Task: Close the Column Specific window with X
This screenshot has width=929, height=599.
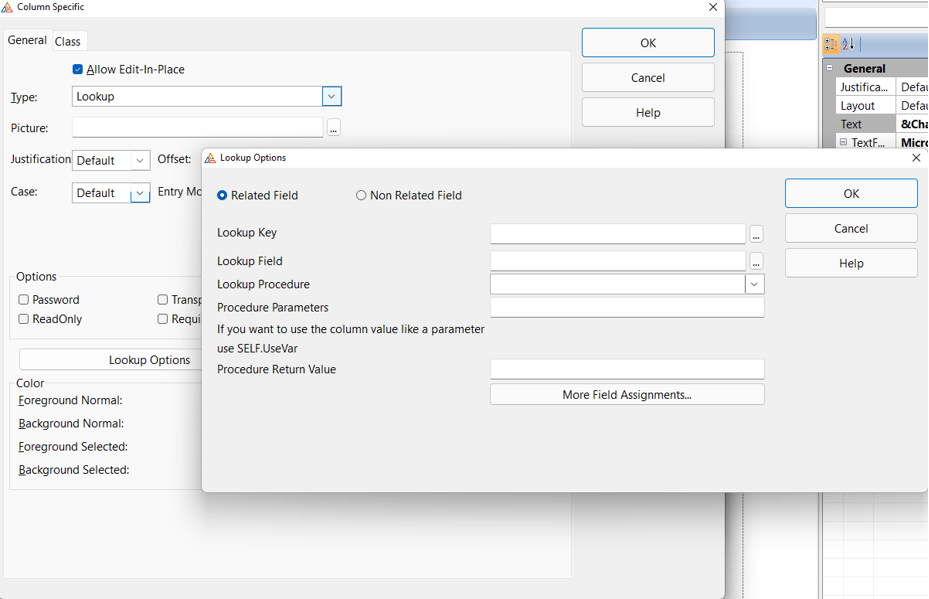Action: tap(713, 7)
